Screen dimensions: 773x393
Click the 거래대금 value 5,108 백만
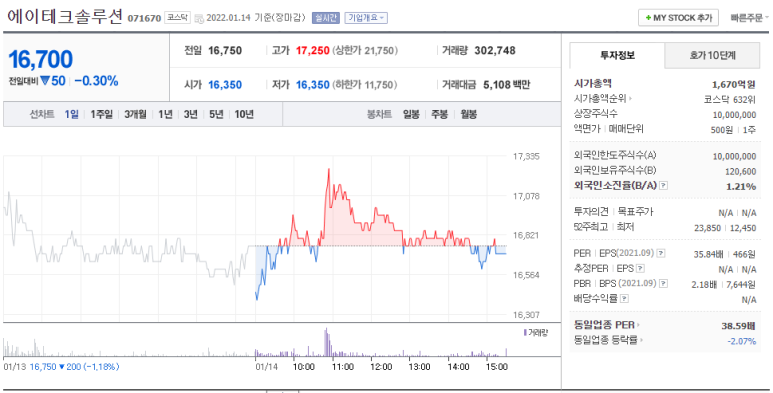pyautogui.click(x=506, y=85)
